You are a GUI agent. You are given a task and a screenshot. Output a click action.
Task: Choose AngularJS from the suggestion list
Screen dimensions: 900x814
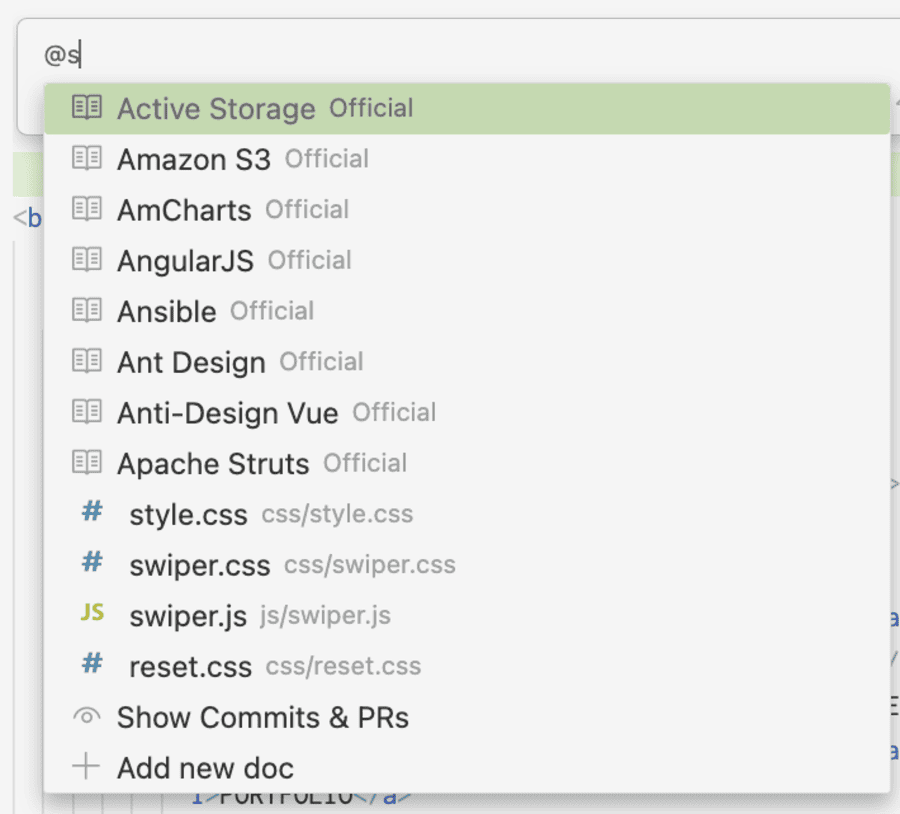pos(467,260)
